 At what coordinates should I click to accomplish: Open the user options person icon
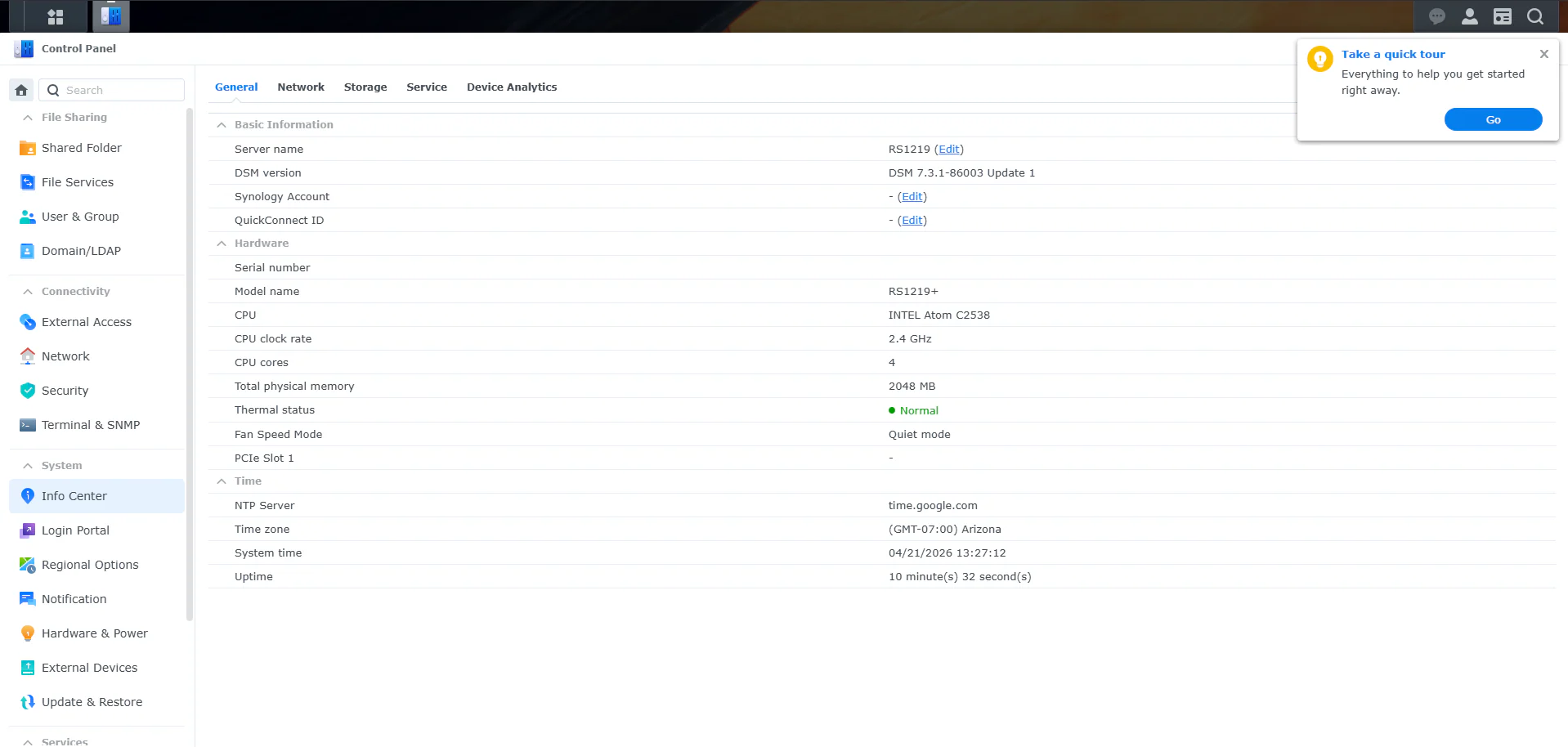coord(1469,16)
